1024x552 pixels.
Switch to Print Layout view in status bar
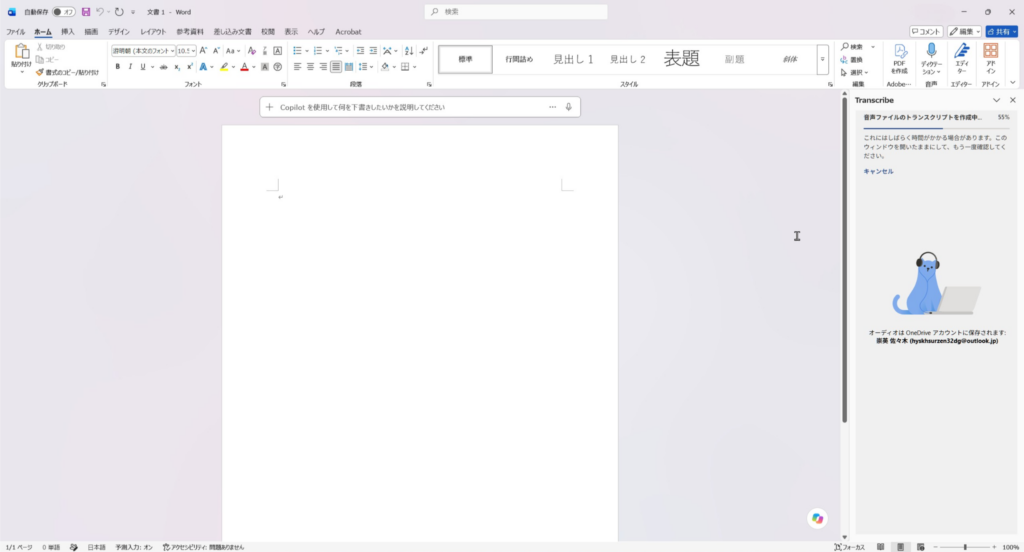pyautogui.click(x=901, y=547)
